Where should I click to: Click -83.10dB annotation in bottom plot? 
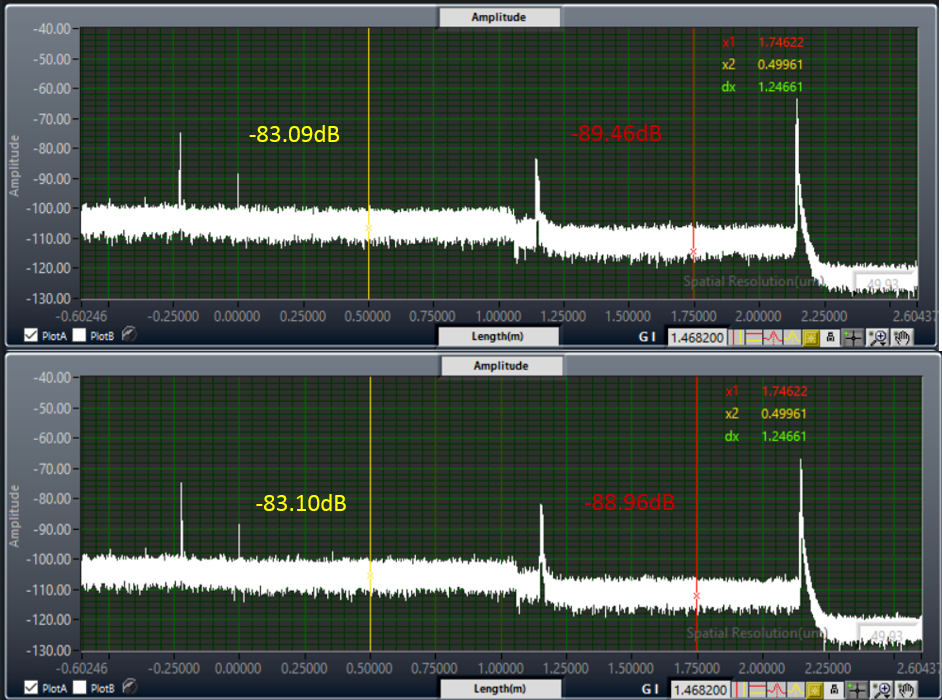301,503
